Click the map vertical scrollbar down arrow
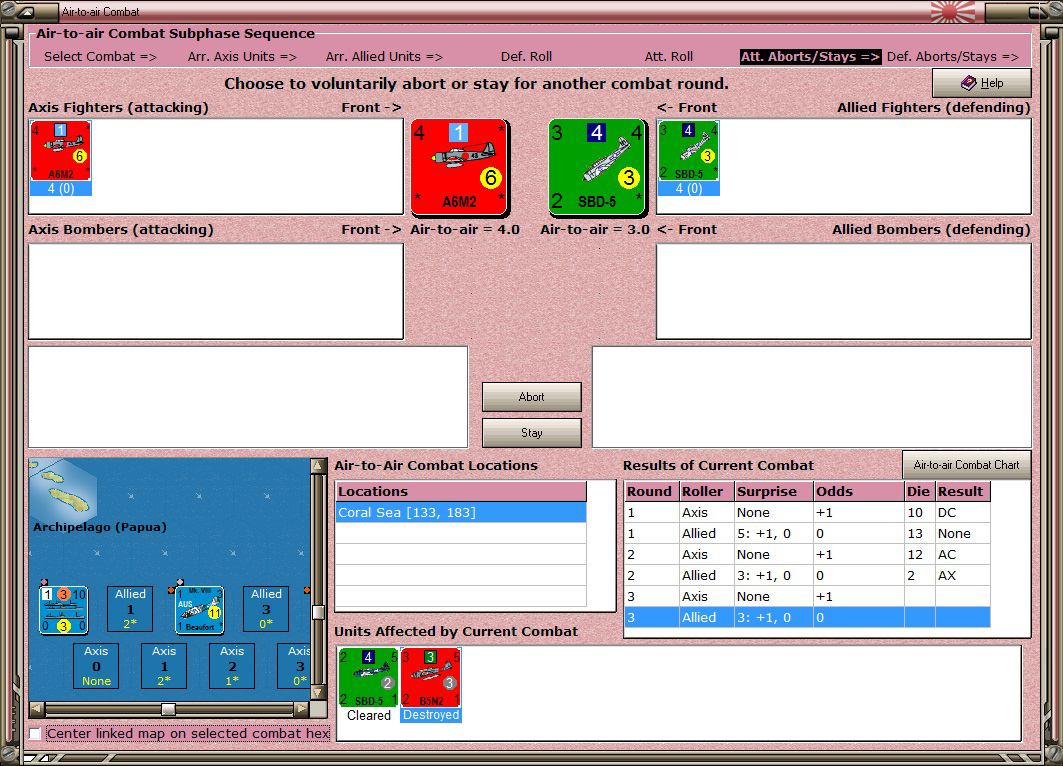1063x766 pixels. (x=317, y=692)
